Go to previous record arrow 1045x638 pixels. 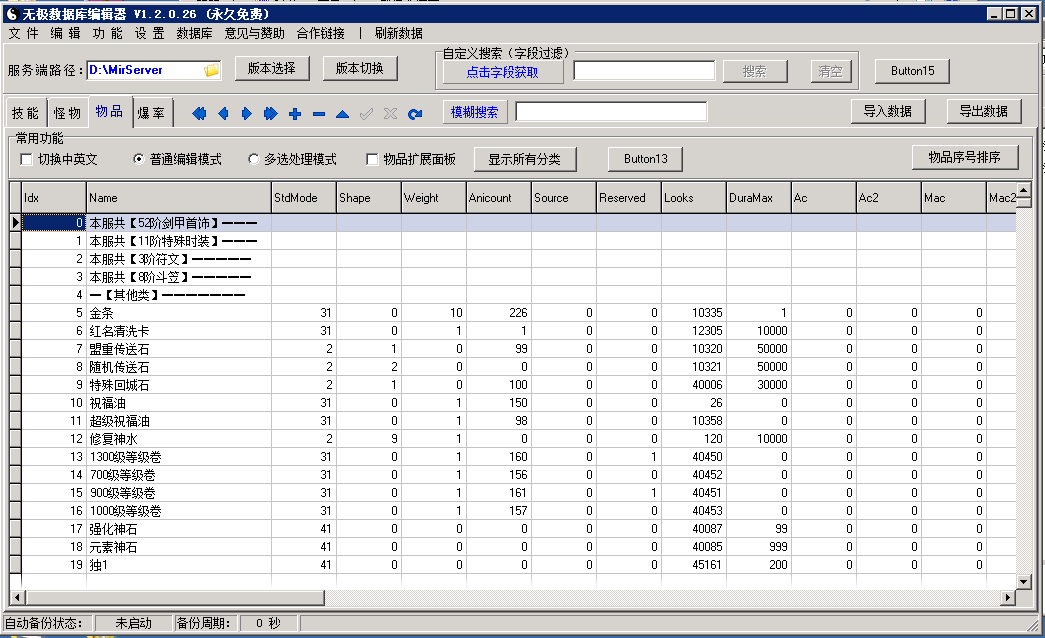pos(223,113)
